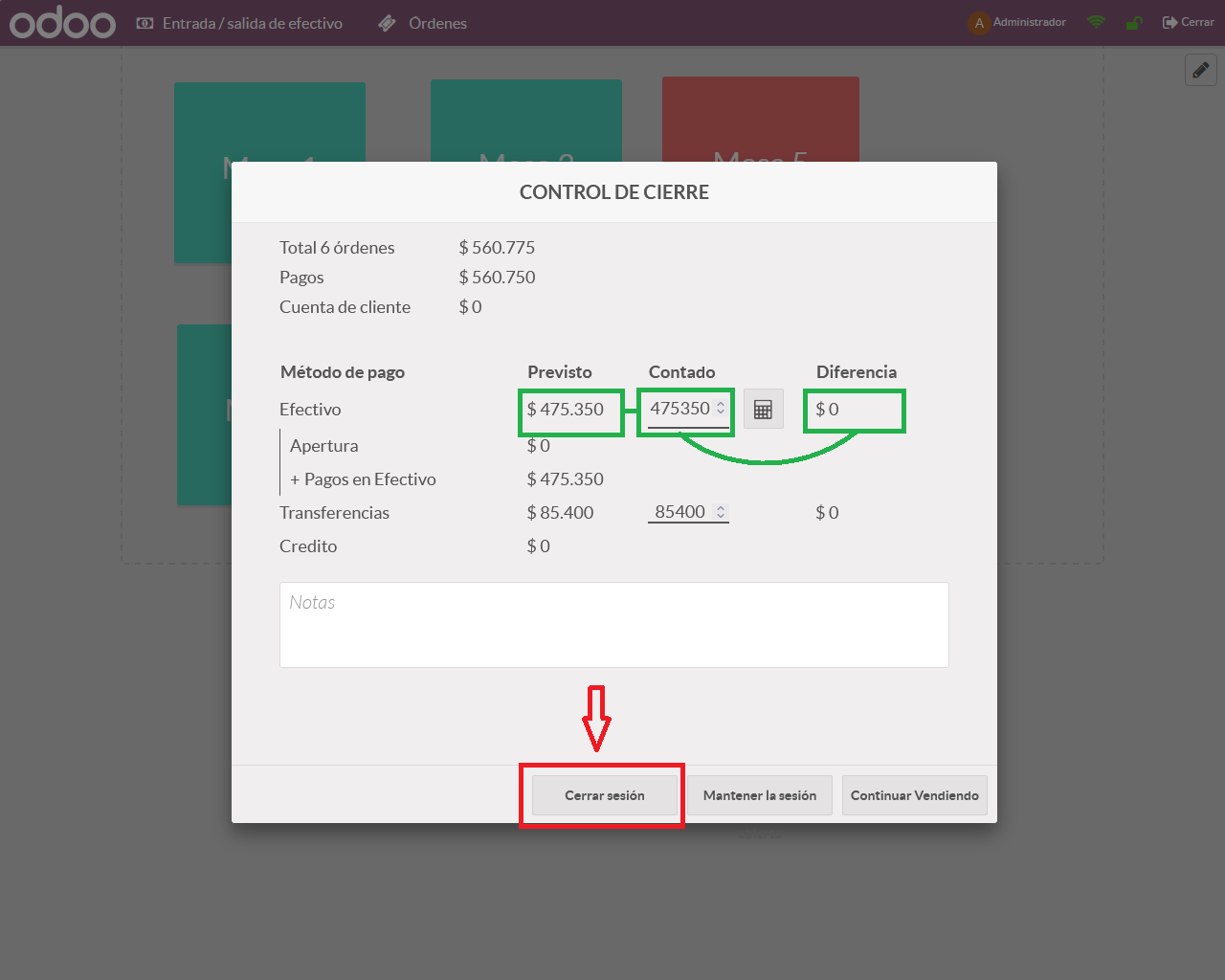Image resolution: width=1225 pixels, height=980 pixels.
Task: Open the calculator for Efectivo count
Action: pyautogui.click(x=763, y=410)
